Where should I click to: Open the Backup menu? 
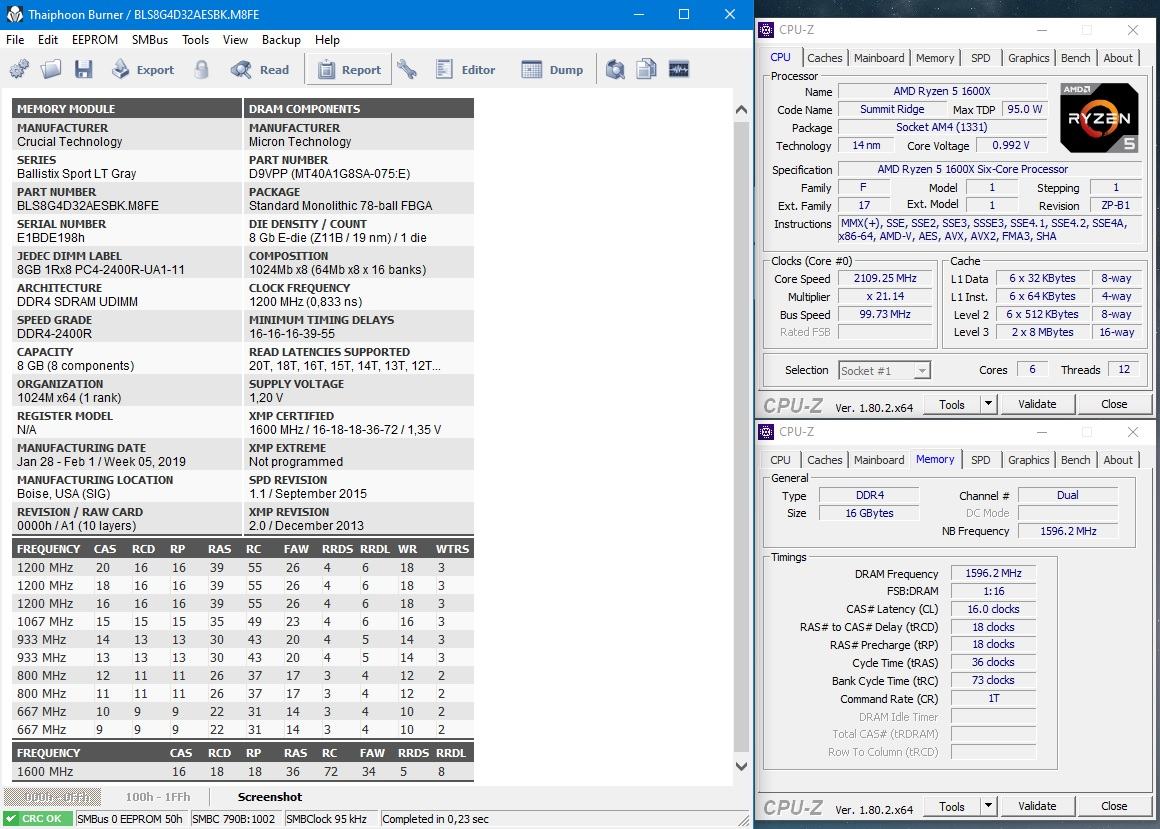pos(281,40)
